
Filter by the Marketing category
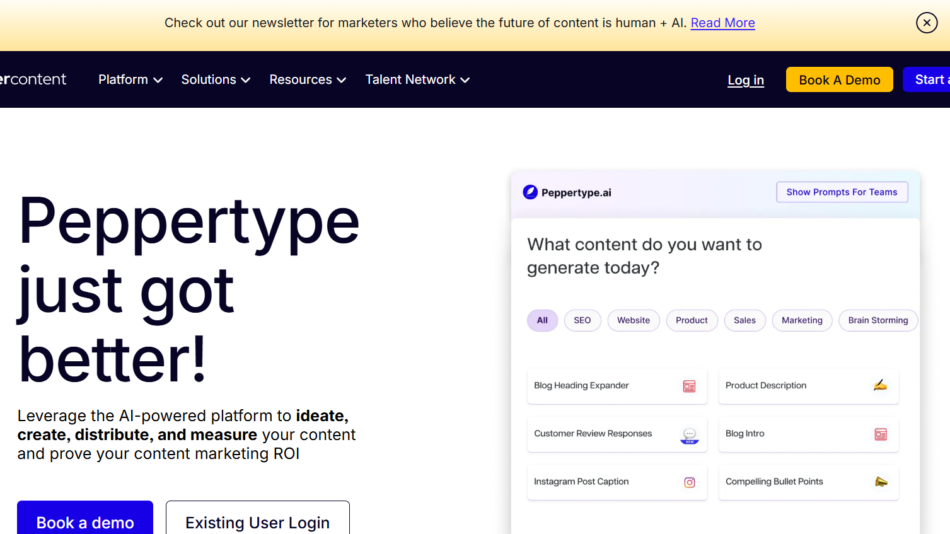pos(802,321)
